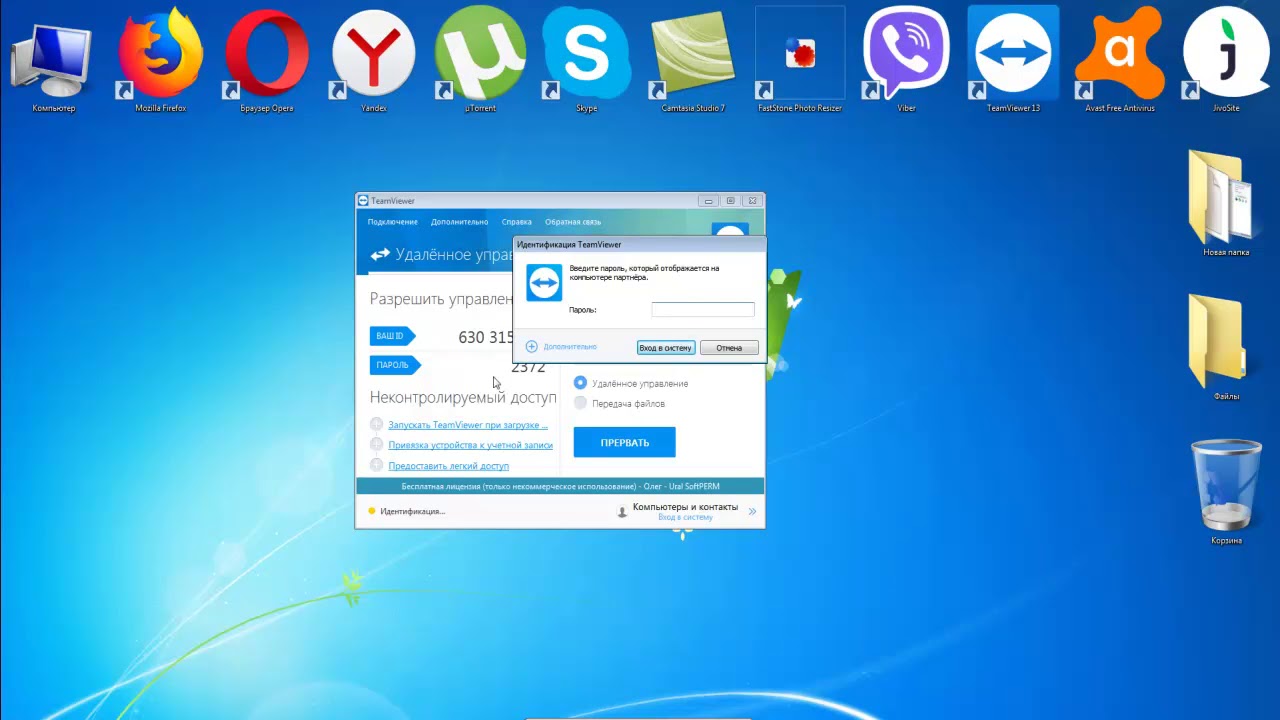1280x720 pixels.
Task: Click plus icon beside Предоставить легкий доступ
Action: pos(376,466)
